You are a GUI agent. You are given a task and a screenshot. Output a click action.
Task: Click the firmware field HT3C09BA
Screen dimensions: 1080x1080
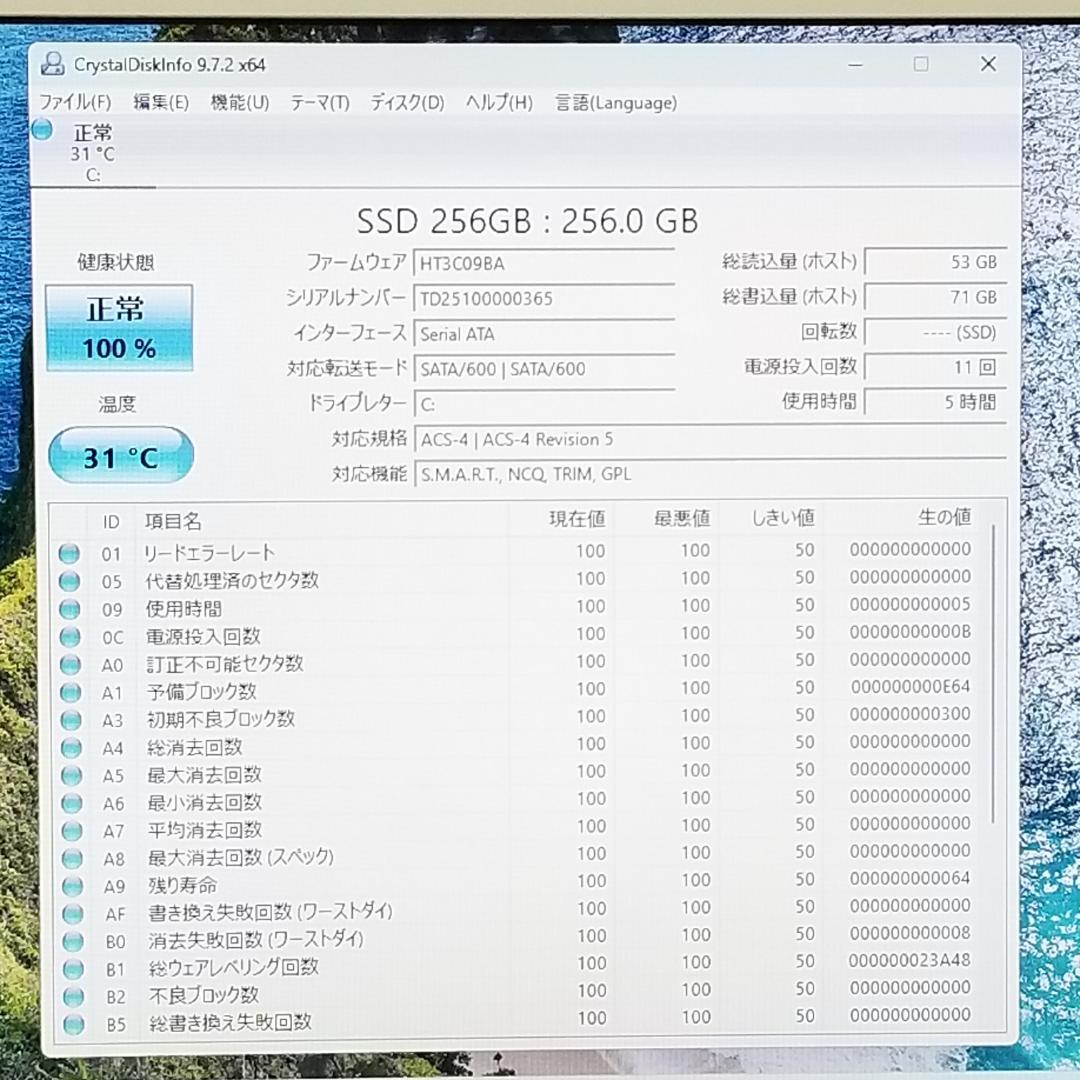click(x=543, y=264)
